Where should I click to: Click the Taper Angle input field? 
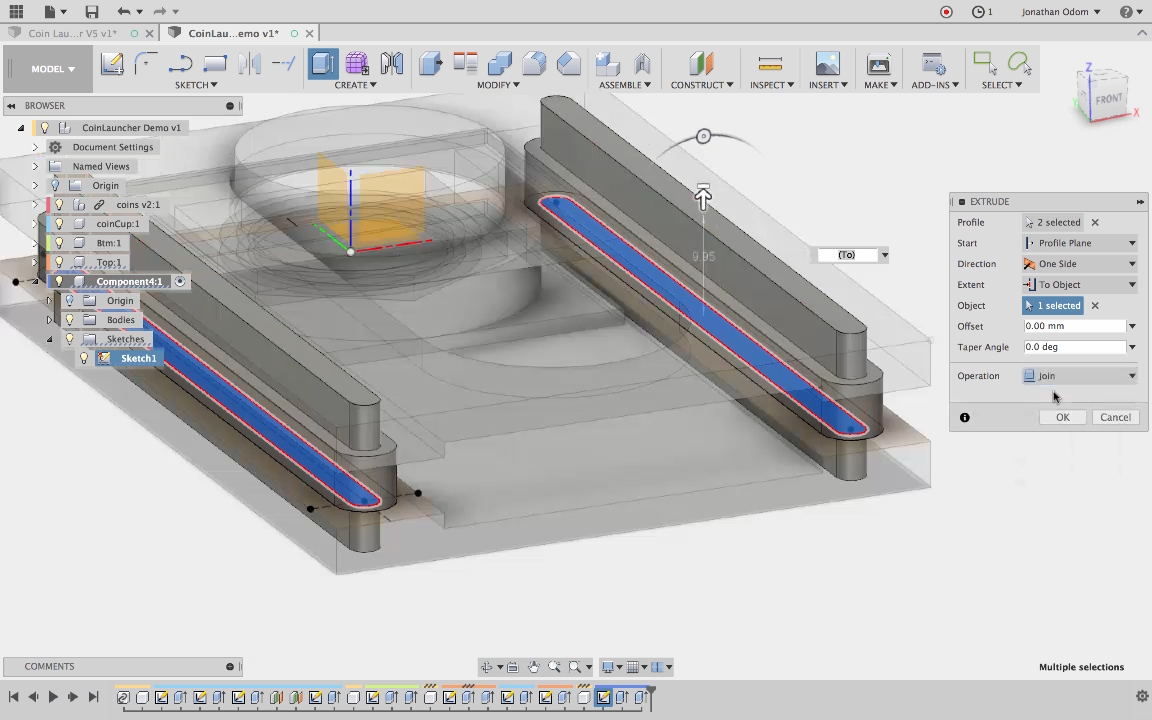(1074, 347)
